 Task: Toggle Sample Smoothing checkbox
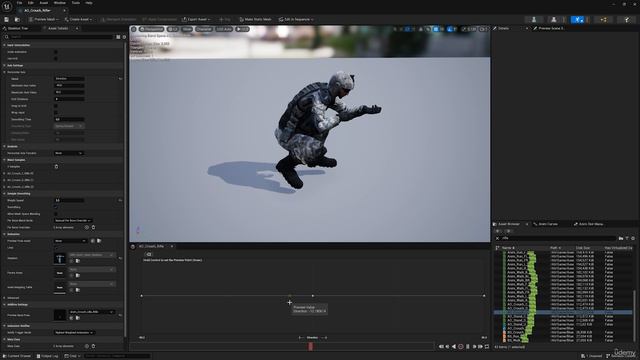pyautogui.click(x=56, y=207)
